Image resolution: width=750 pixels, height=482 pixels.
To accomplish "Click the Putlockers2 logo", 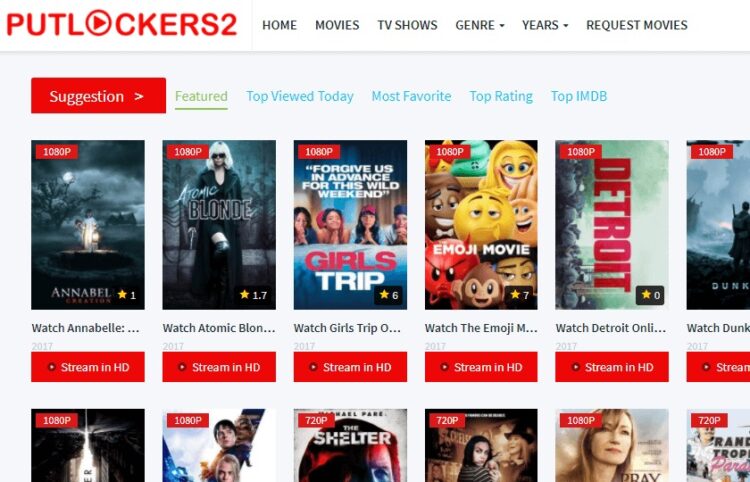I will 122,24.
